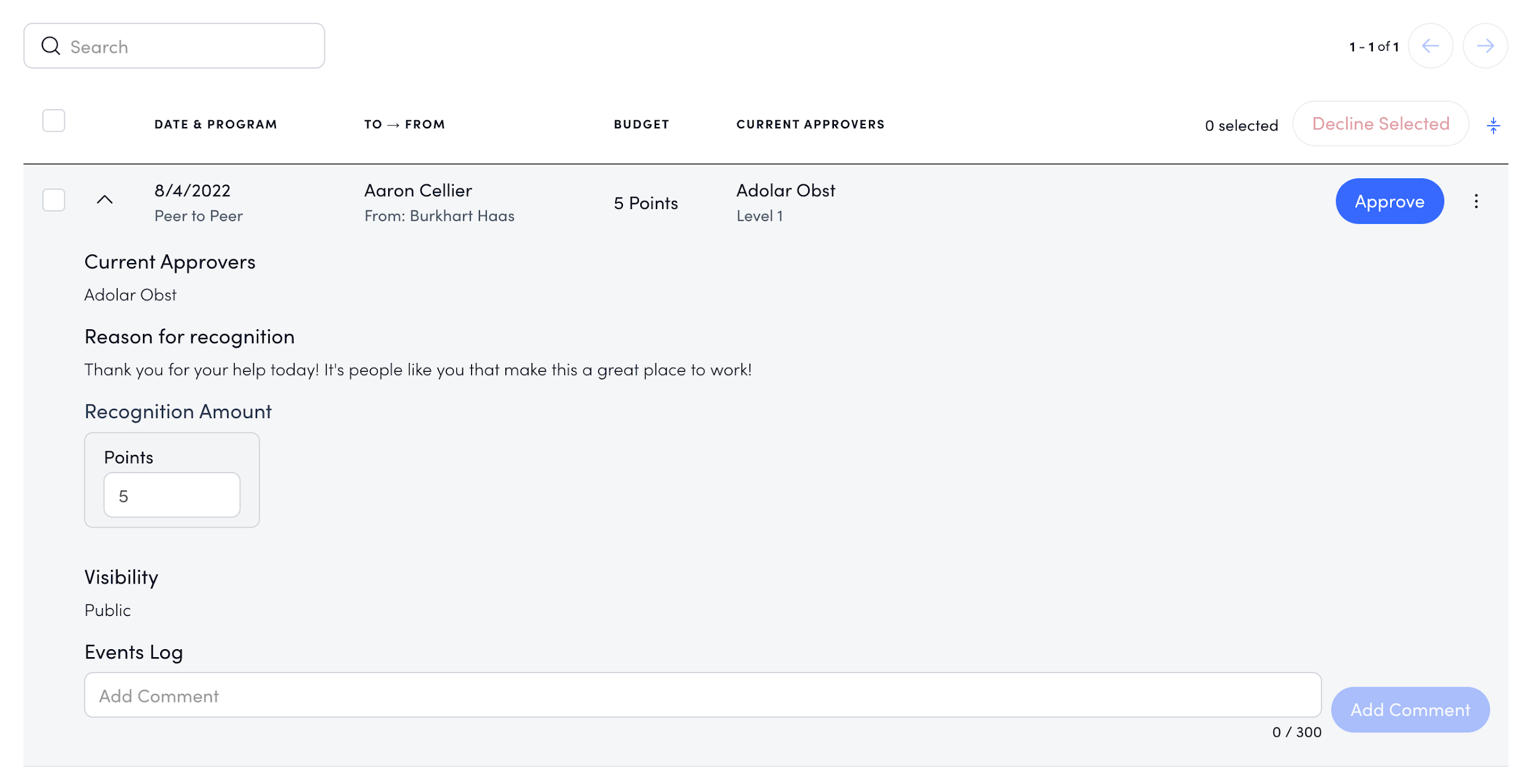This screenshot has width=1533, height=784.
Task: Click the 0 / 300 character counter
Action: 1296,731
